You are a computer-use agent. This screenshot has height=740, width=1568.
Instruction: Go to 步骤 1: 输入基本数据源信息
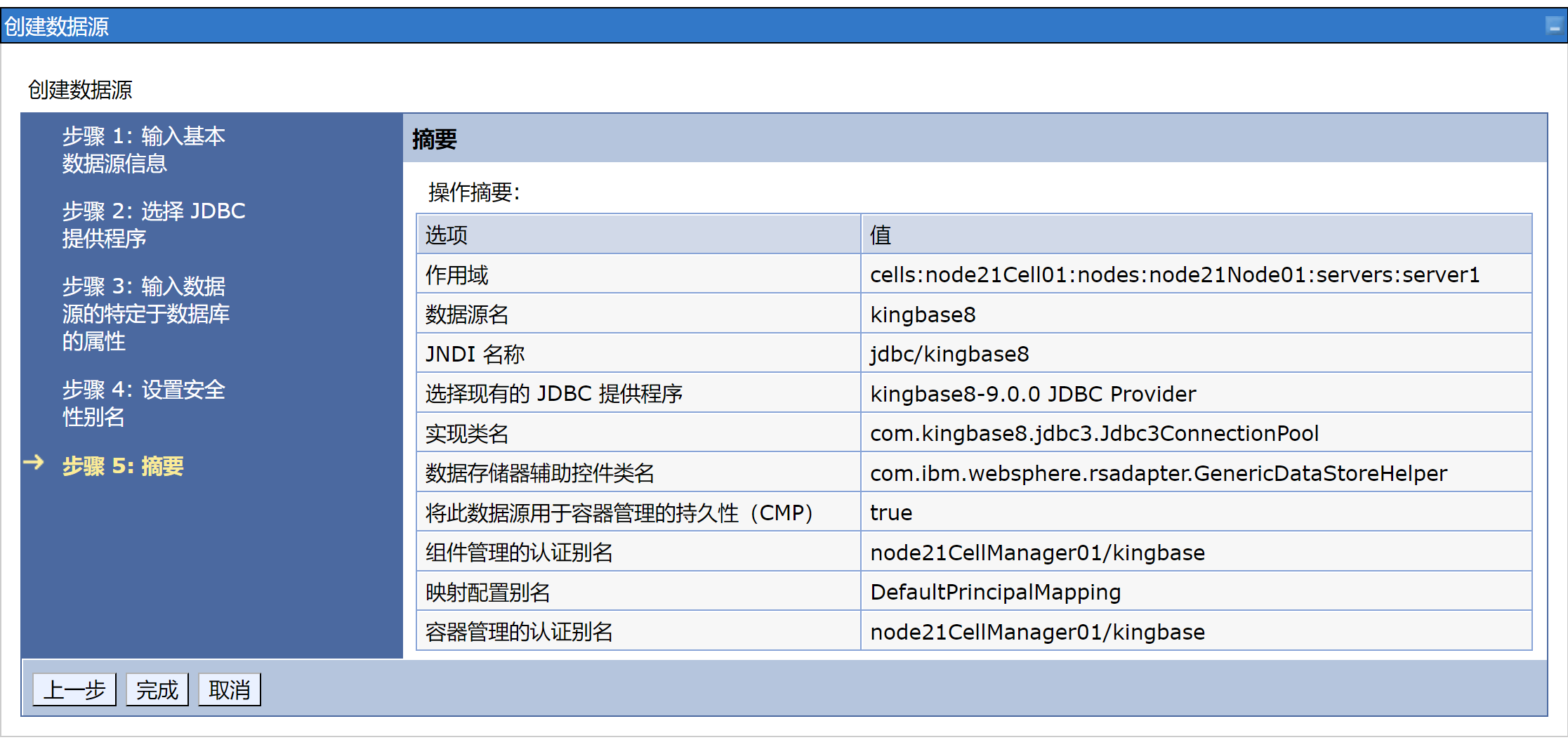143,150
